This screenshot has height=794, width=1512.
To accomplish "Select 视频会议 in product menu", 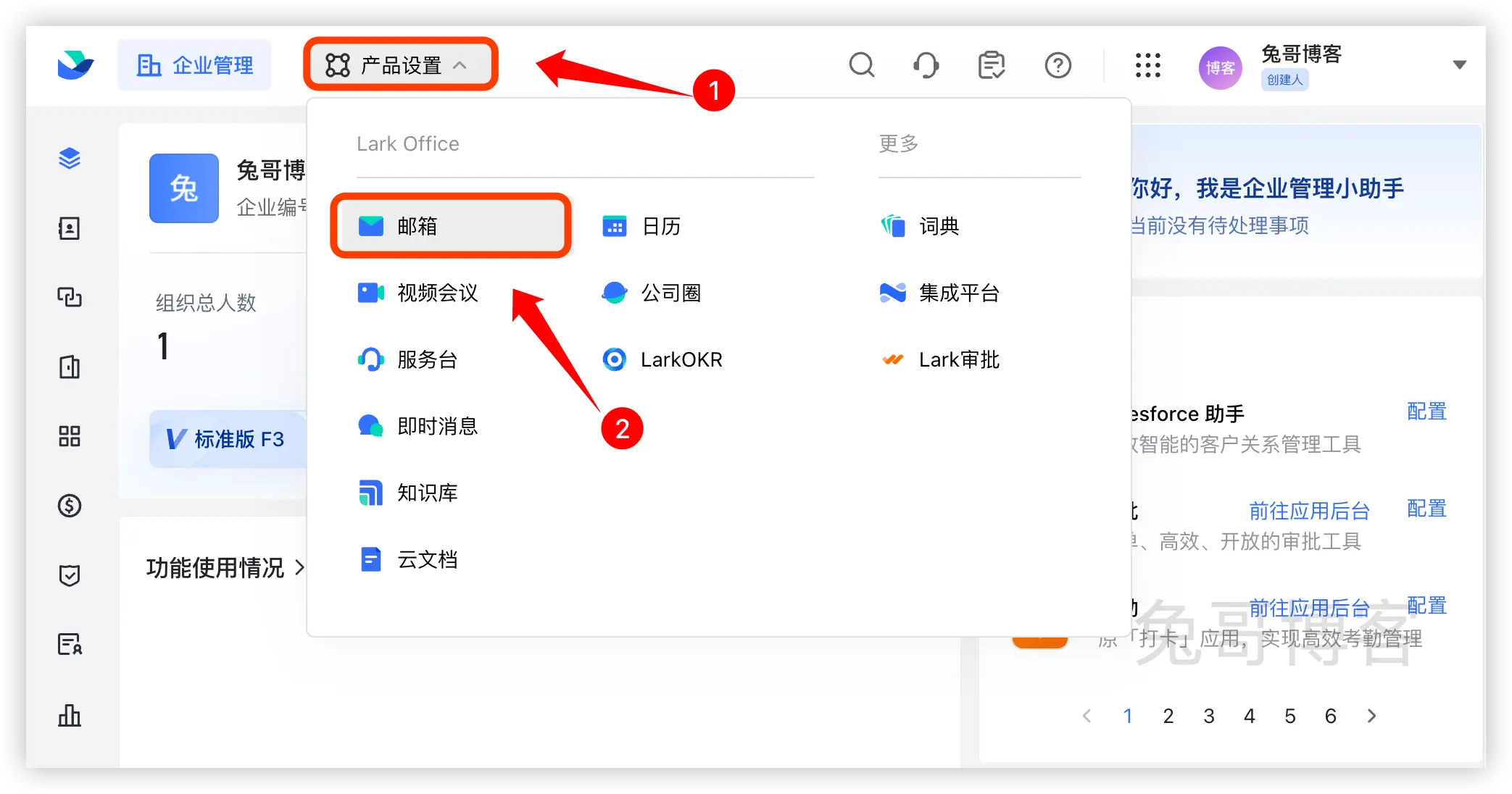I will pyautogui.click(x=418, y=293).
